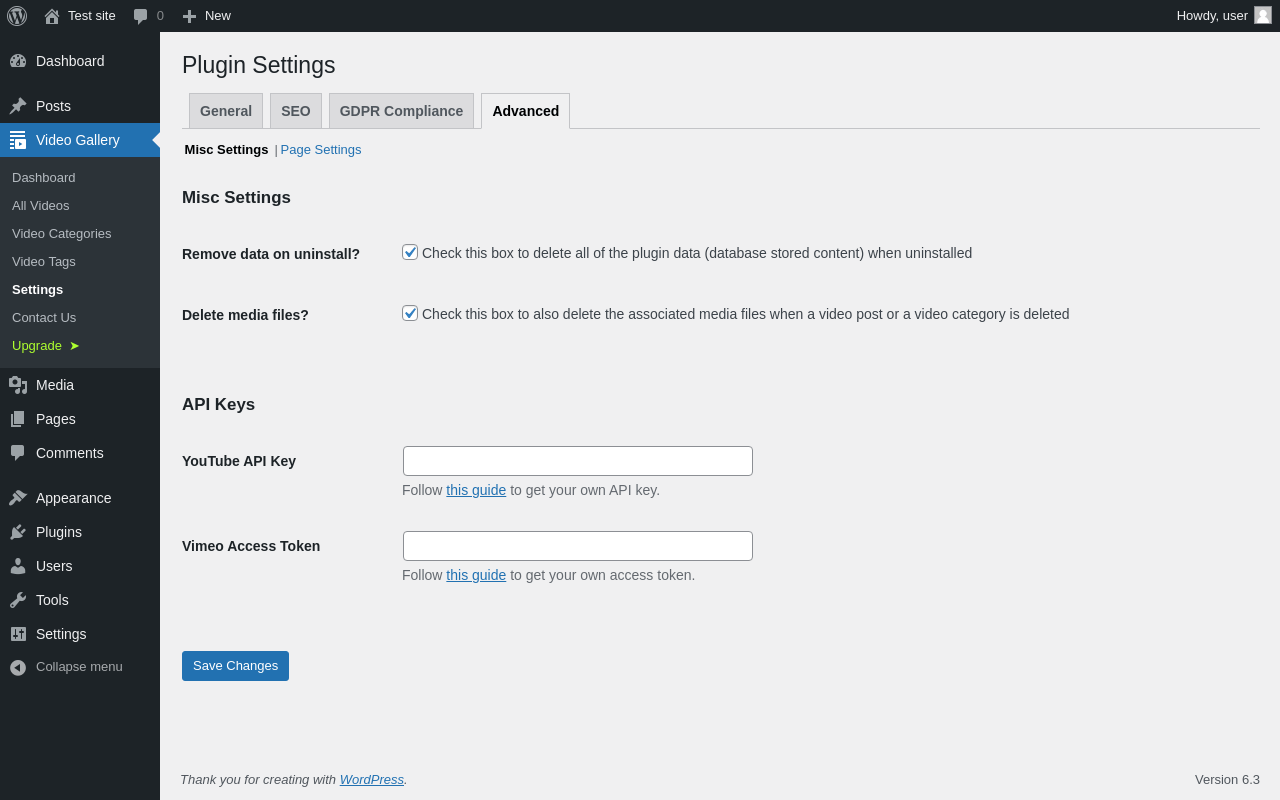Click the Plugins plug icon

(x=18, y=532)
